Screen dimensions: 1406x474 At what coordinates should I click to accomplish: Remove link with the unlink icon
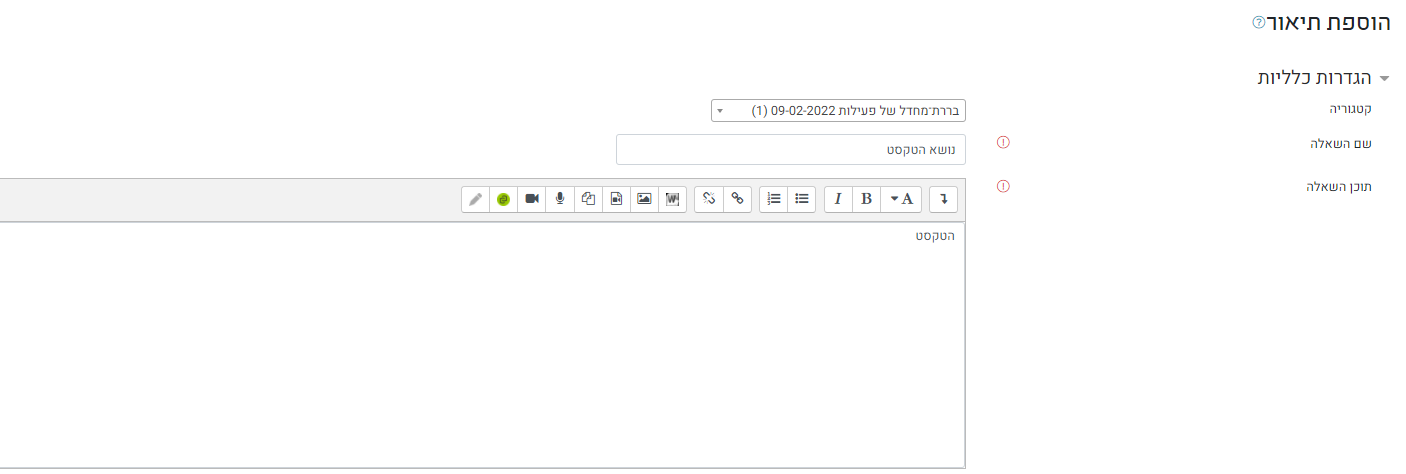(709, 199)
